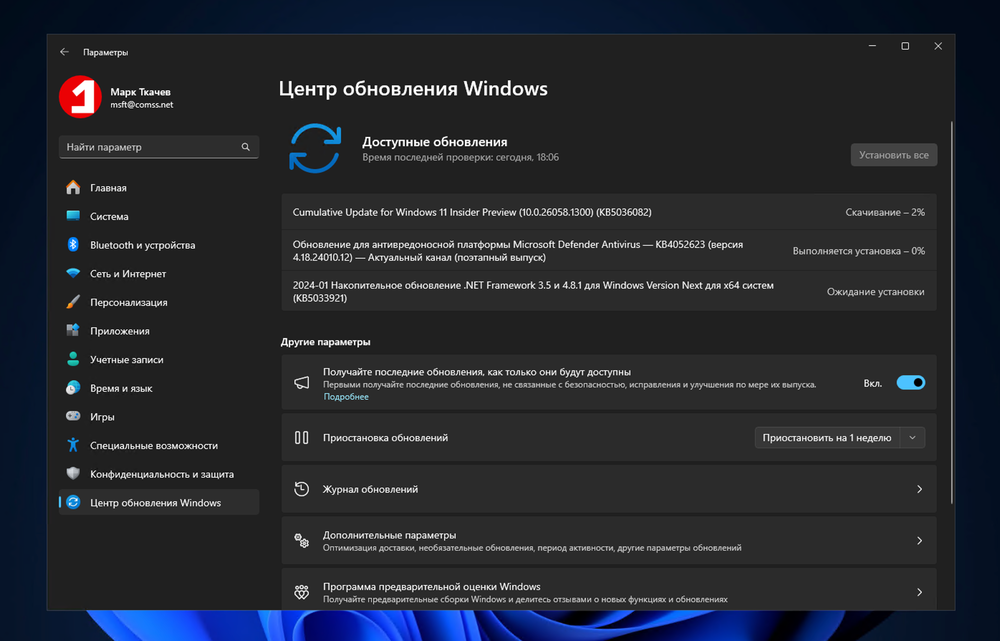Click the search magnifier icon

pyautogui.click(x=246, y=147)
